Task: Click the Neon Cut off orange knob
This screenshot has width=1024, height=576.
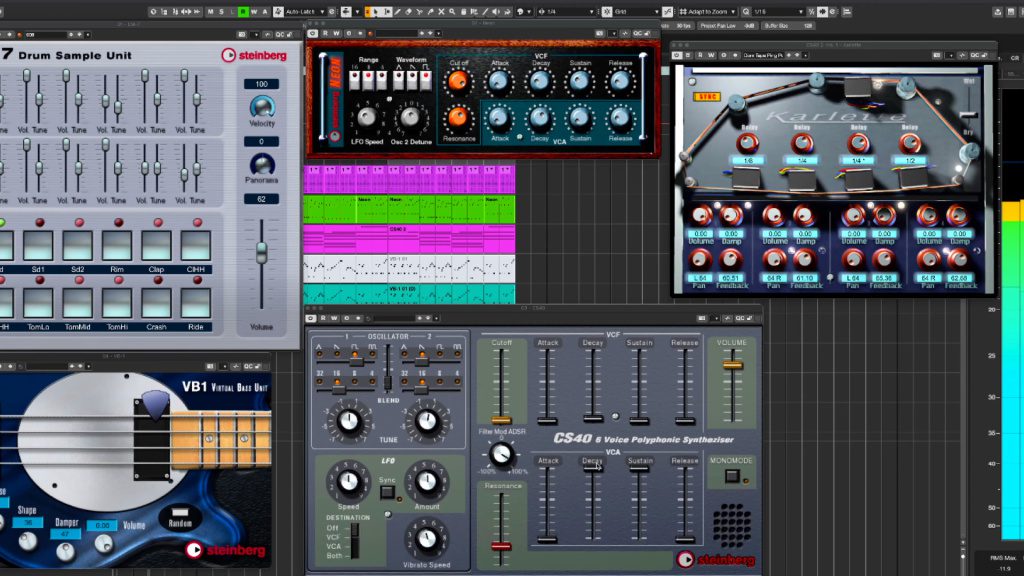Action: (458, 81)
